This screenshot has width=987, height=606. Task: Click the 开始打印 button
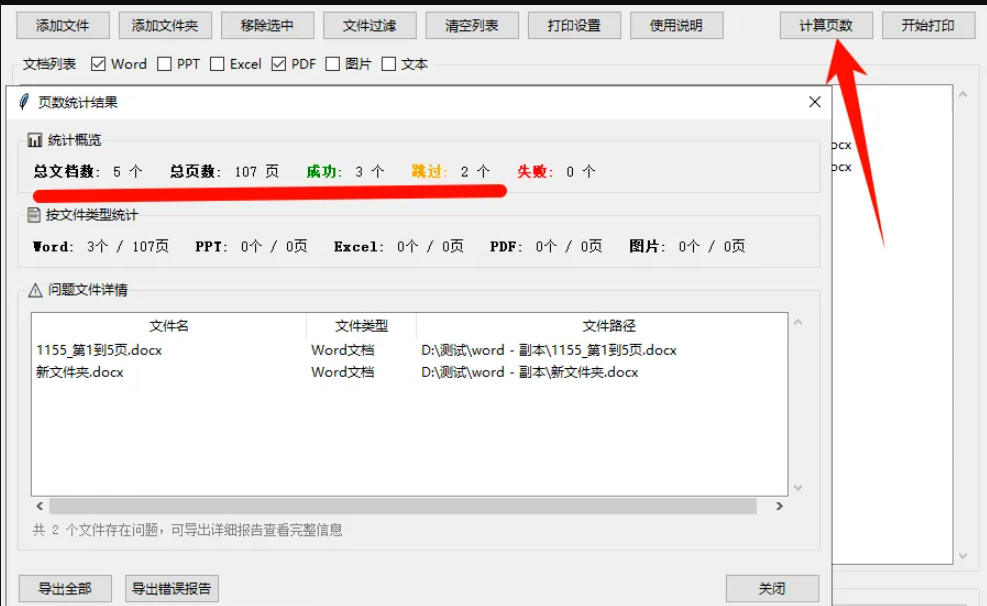pyautogui.click(x=928, y=26)
